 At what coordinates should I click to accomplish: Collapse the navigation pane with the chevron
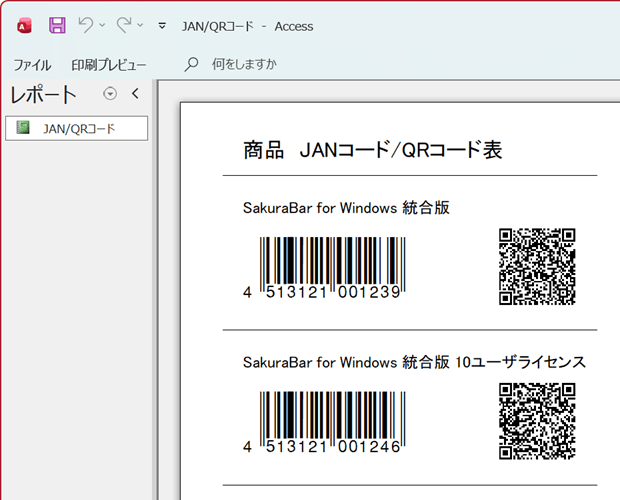click(x=135, y=94)
